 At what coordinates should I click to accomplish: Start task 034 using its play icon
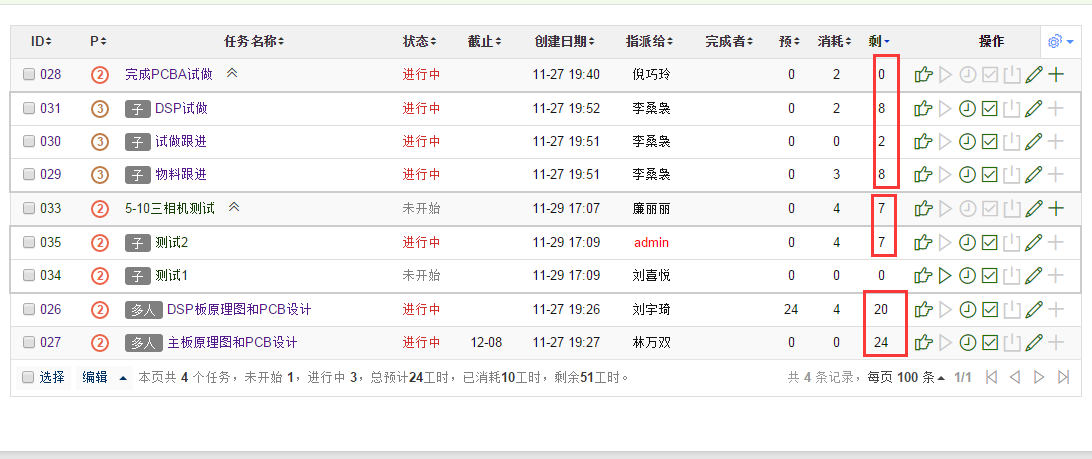tap(945, 275)
